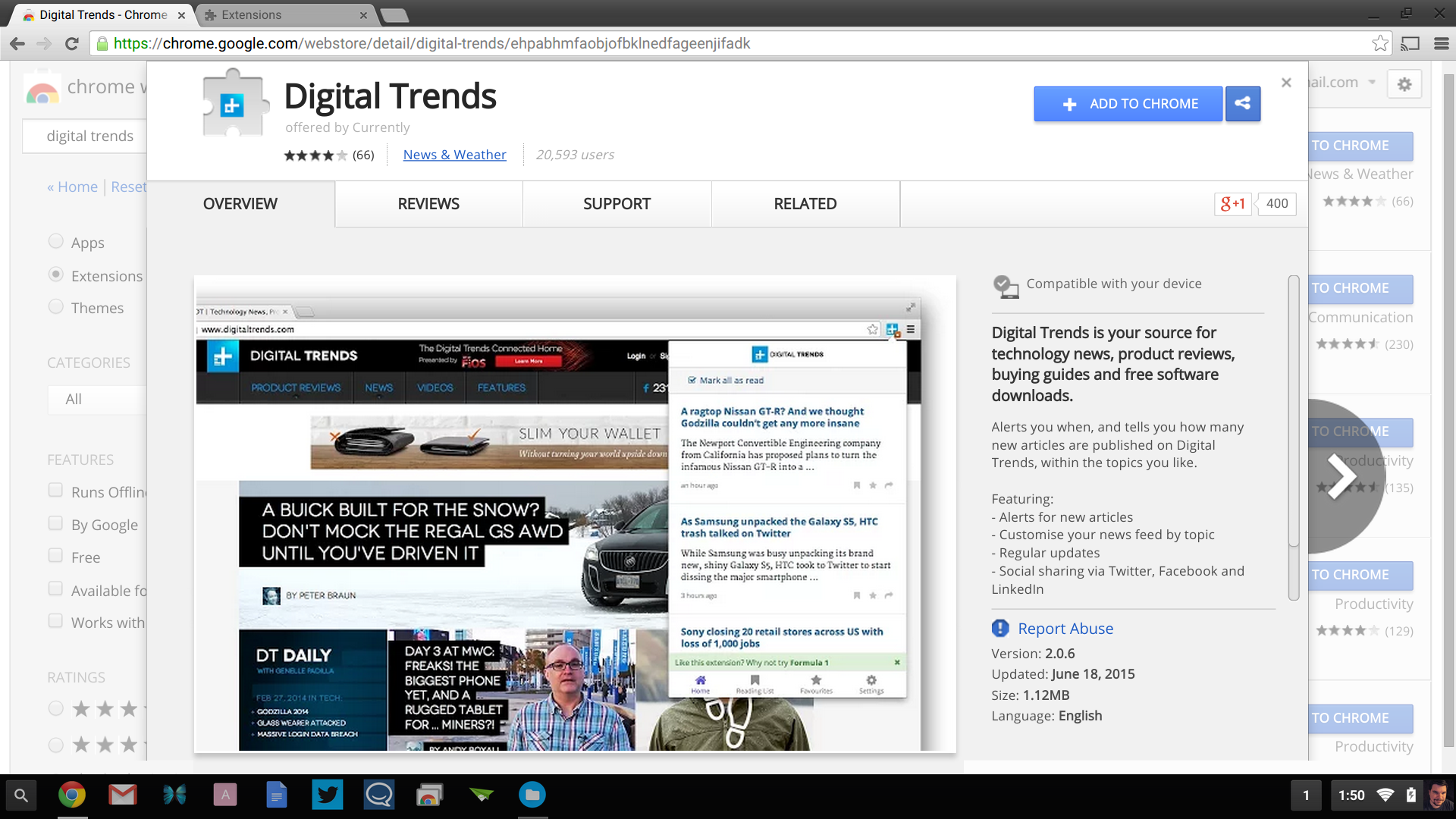Close the extension detail overlay
This screenshot has width=1456, height=819.
click(x=1286, y=83)
